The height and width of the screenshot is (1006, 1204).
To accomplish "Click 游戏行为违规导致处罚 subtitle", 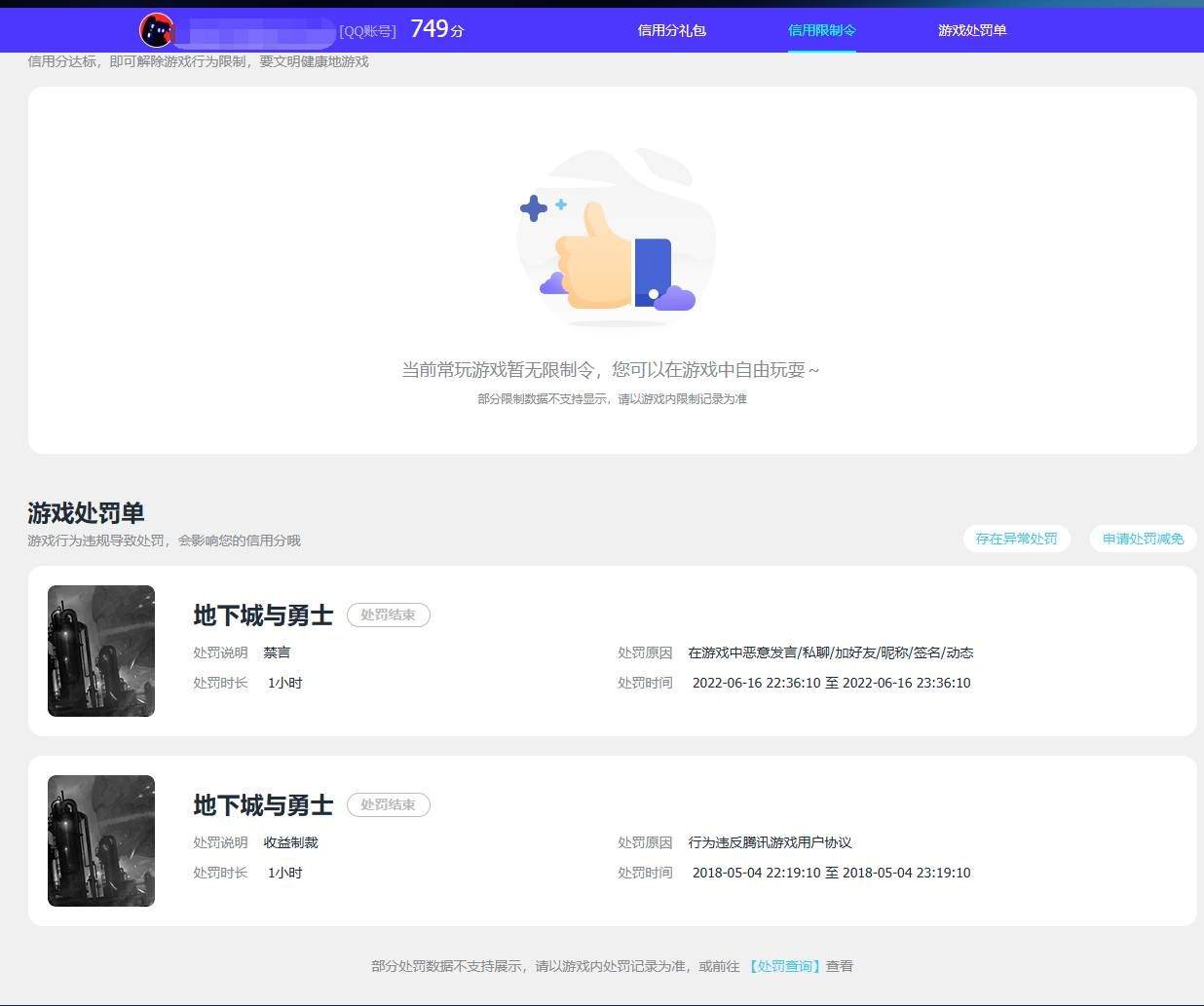I will pos(164,540).
